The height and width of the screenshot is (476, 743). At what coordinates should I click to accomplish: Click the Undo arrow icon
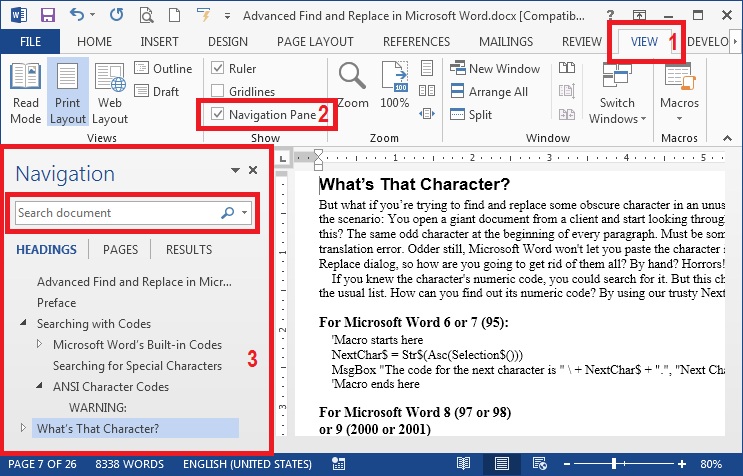(x=77, y=15)
